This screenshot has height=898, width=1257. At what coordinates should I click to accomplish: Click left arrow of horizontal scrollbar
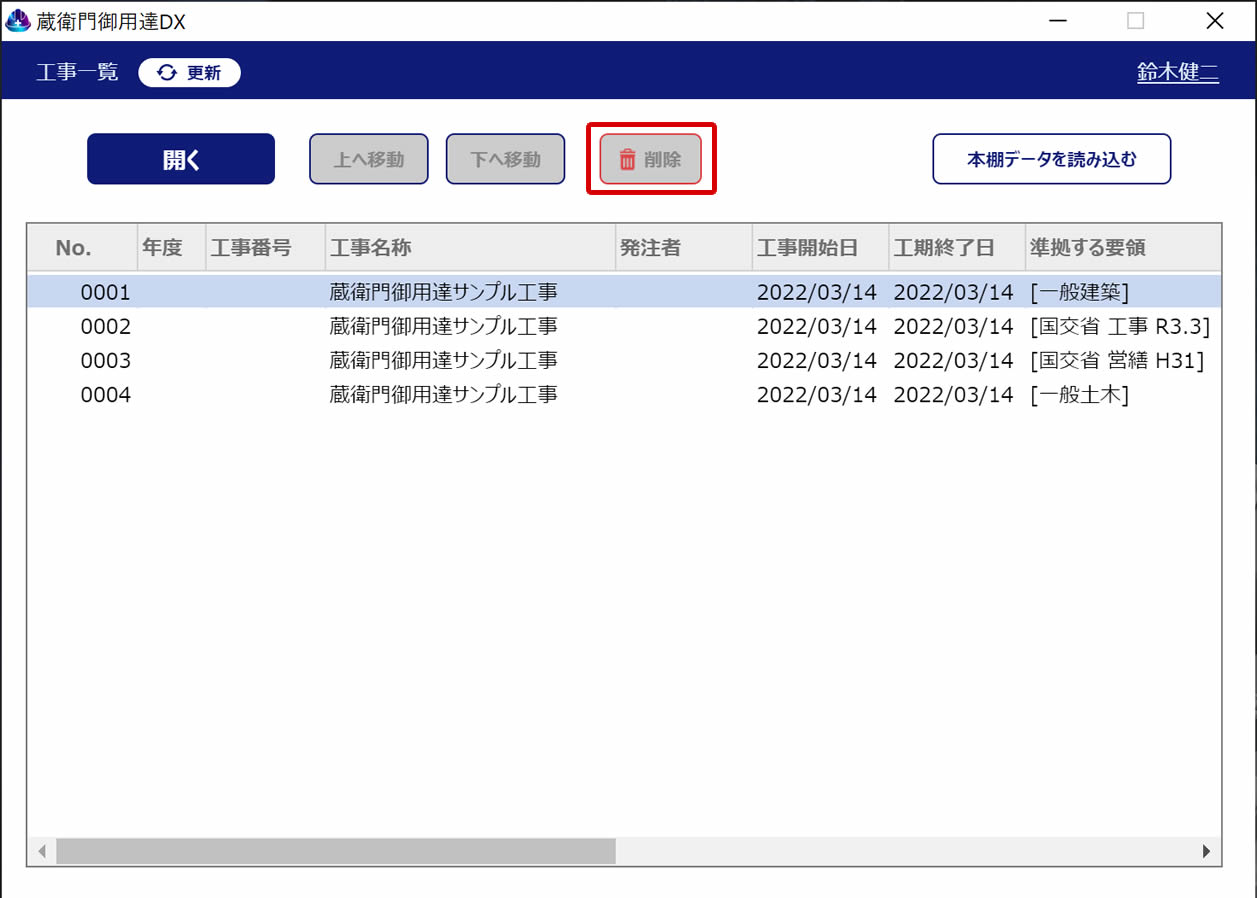[x=42, y=851]
